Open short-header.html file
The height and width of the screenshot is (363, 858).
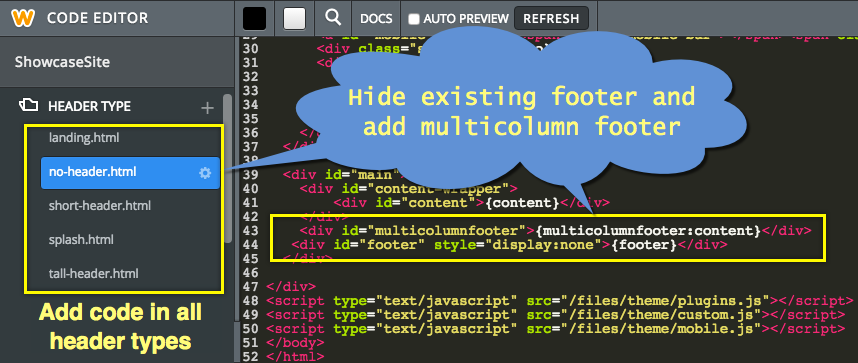pos(100,206)
